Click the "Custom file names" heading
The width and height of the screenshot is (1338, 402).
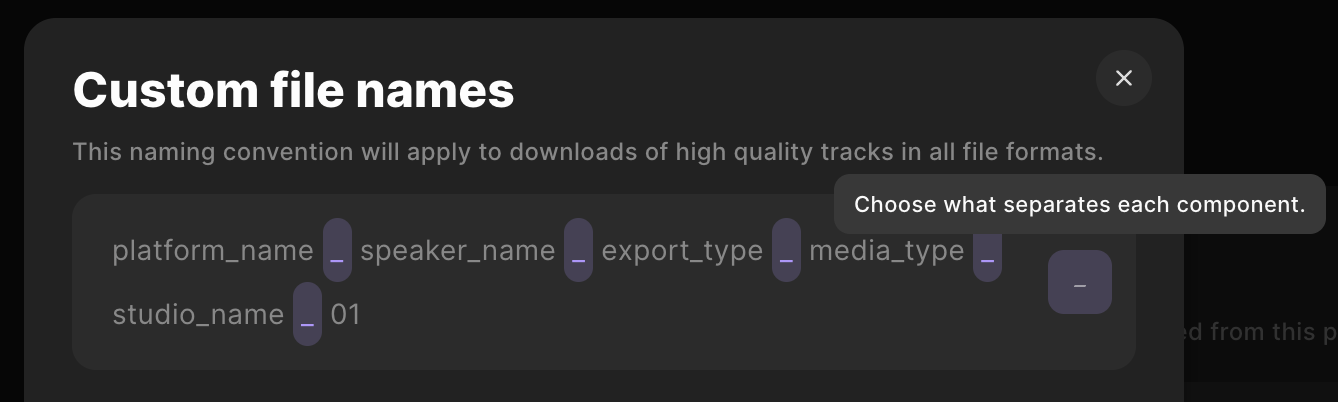tap(293, 90)
